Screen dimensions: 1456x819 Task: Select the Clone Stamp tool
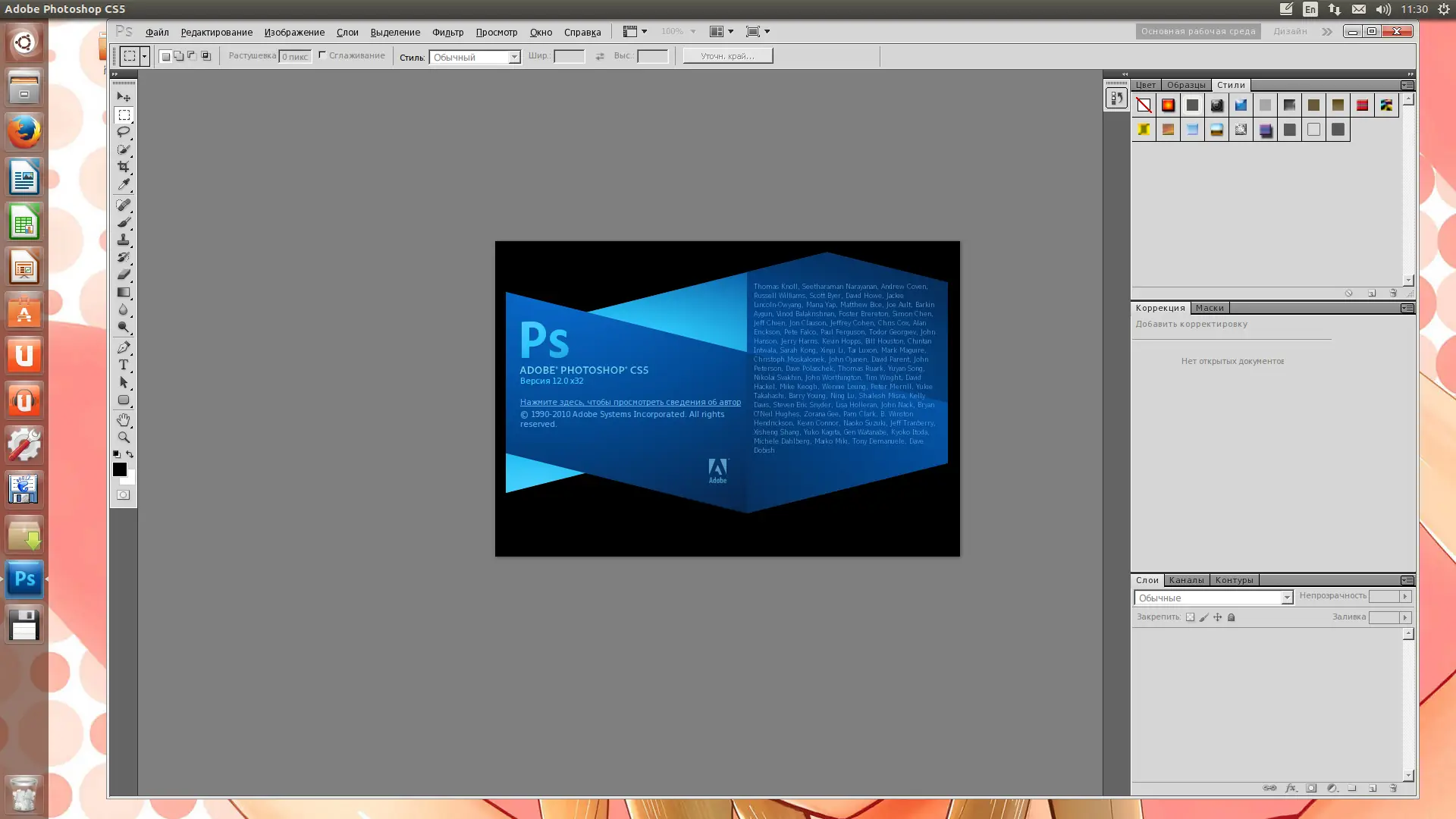[x=124, y=240]
